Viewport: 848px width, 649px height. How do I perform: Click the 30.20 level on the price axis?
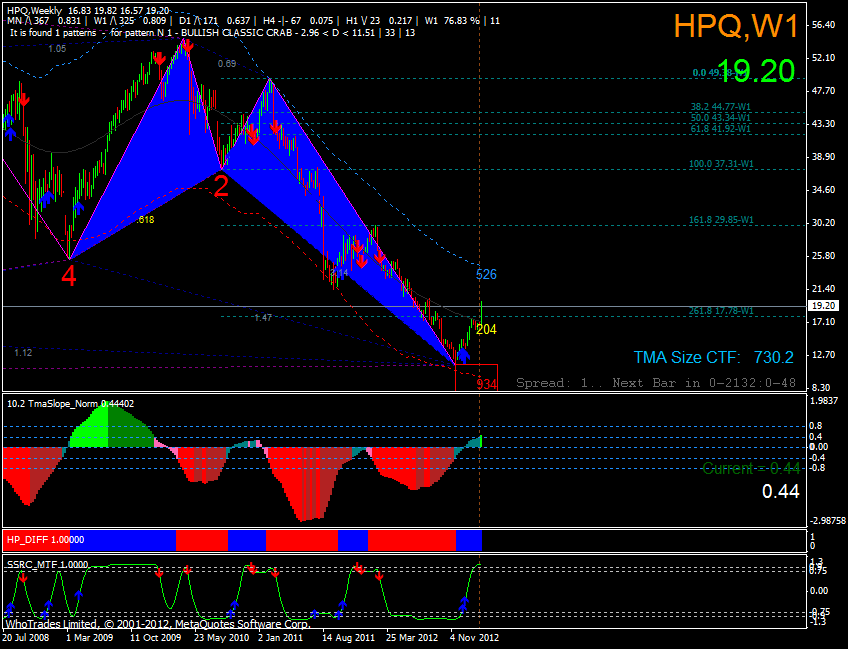pyautogui.click(x=823, y=223)
